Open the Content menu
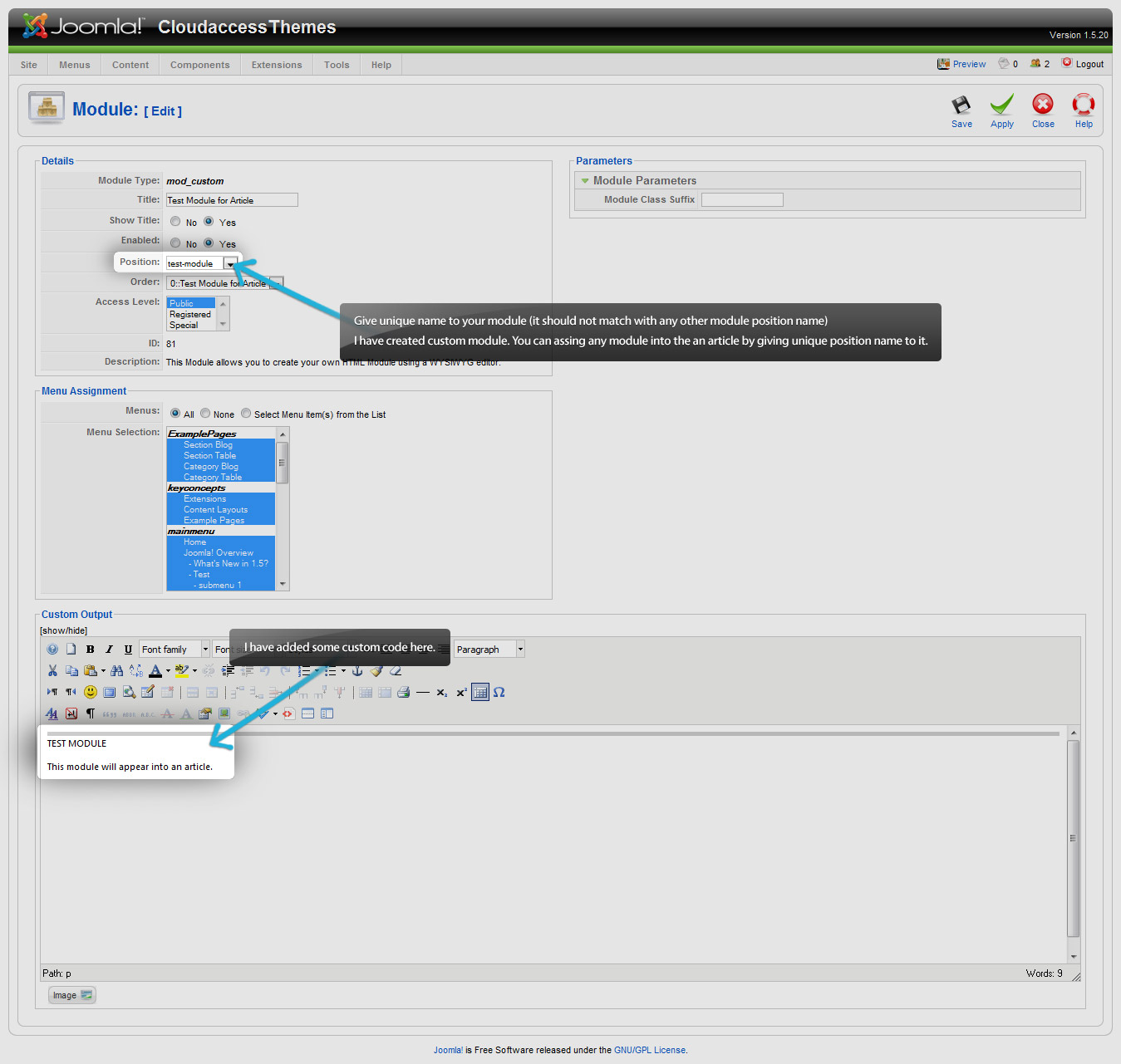 [130, 65]
